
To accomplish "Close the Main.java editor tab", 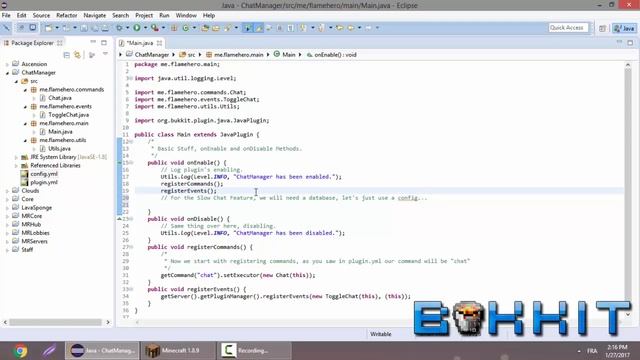I will click(159, 43).
